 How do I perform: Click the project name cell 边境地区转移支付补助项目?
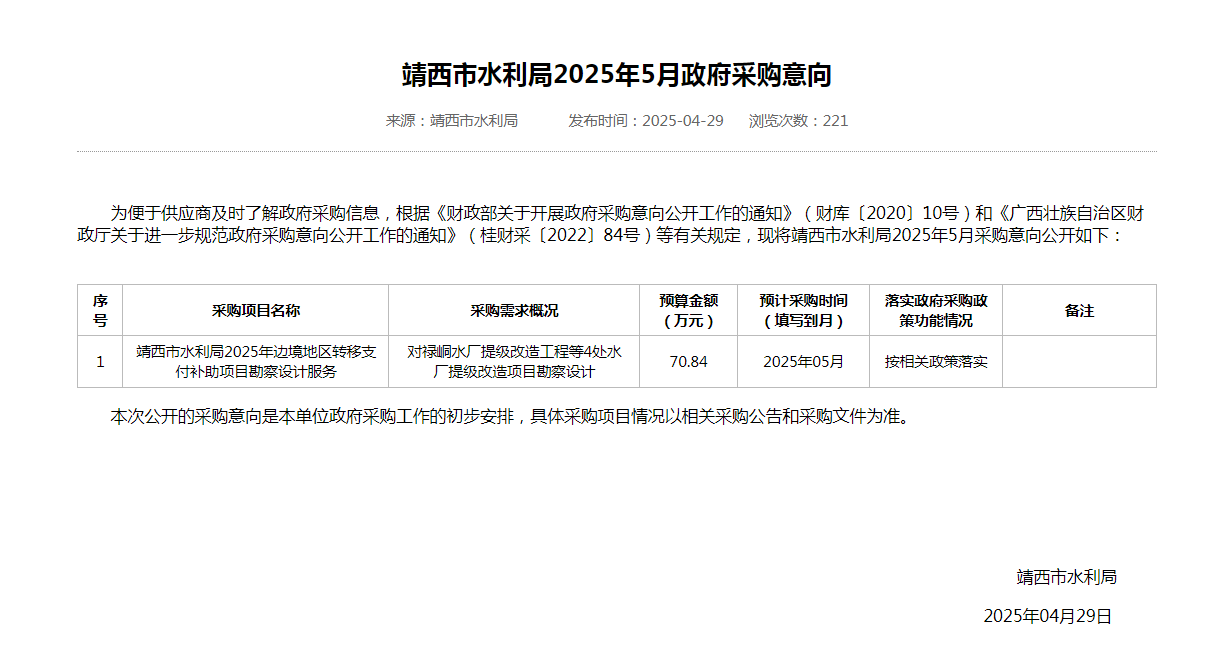pos(255,362)
